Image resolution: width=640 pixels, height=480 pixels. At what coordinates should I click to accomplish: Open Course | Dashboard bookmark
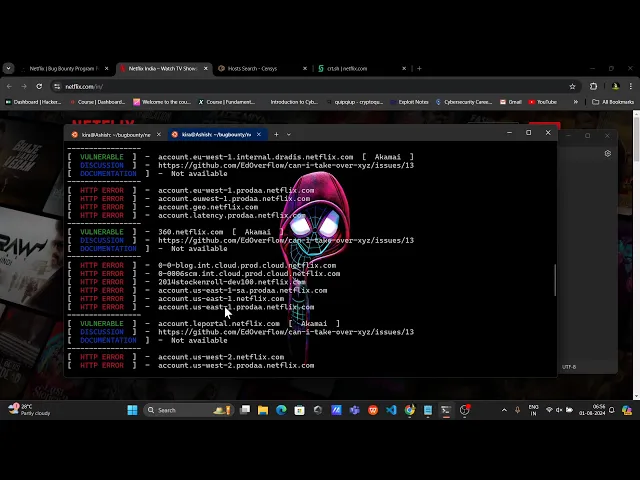point(98,102)
